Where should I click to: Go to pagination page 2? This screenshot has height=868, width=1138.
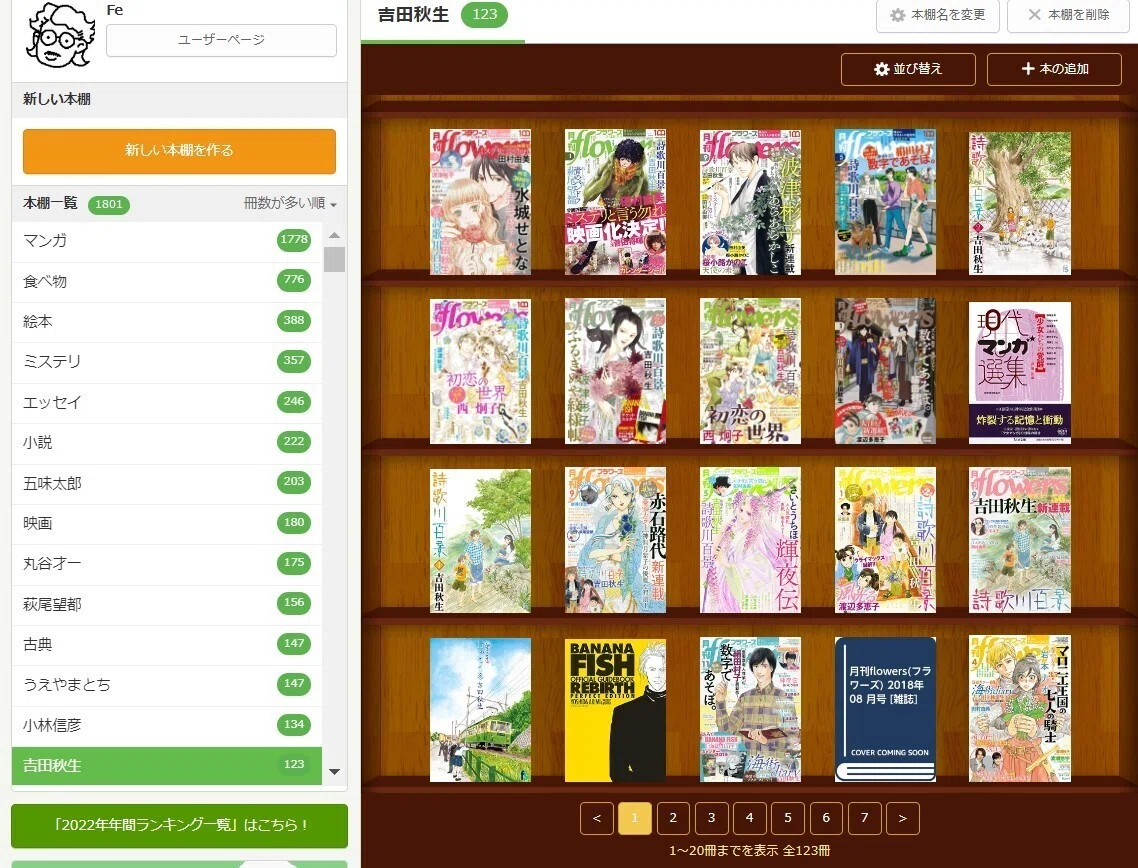point(674,819)
